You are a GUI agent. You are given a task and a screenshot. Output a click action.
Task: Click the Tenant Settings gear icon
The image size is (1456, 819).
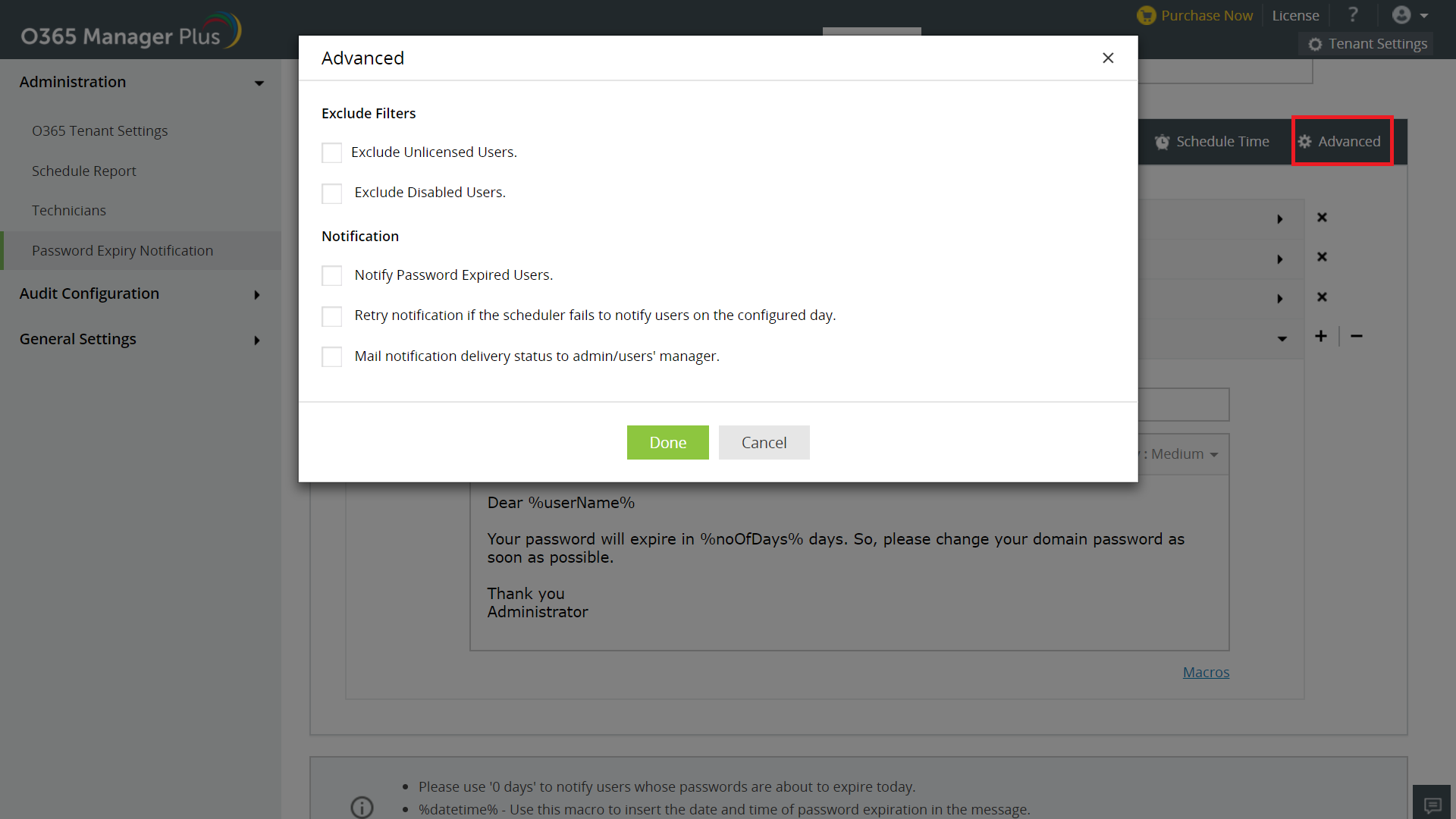coord(1314,43)
